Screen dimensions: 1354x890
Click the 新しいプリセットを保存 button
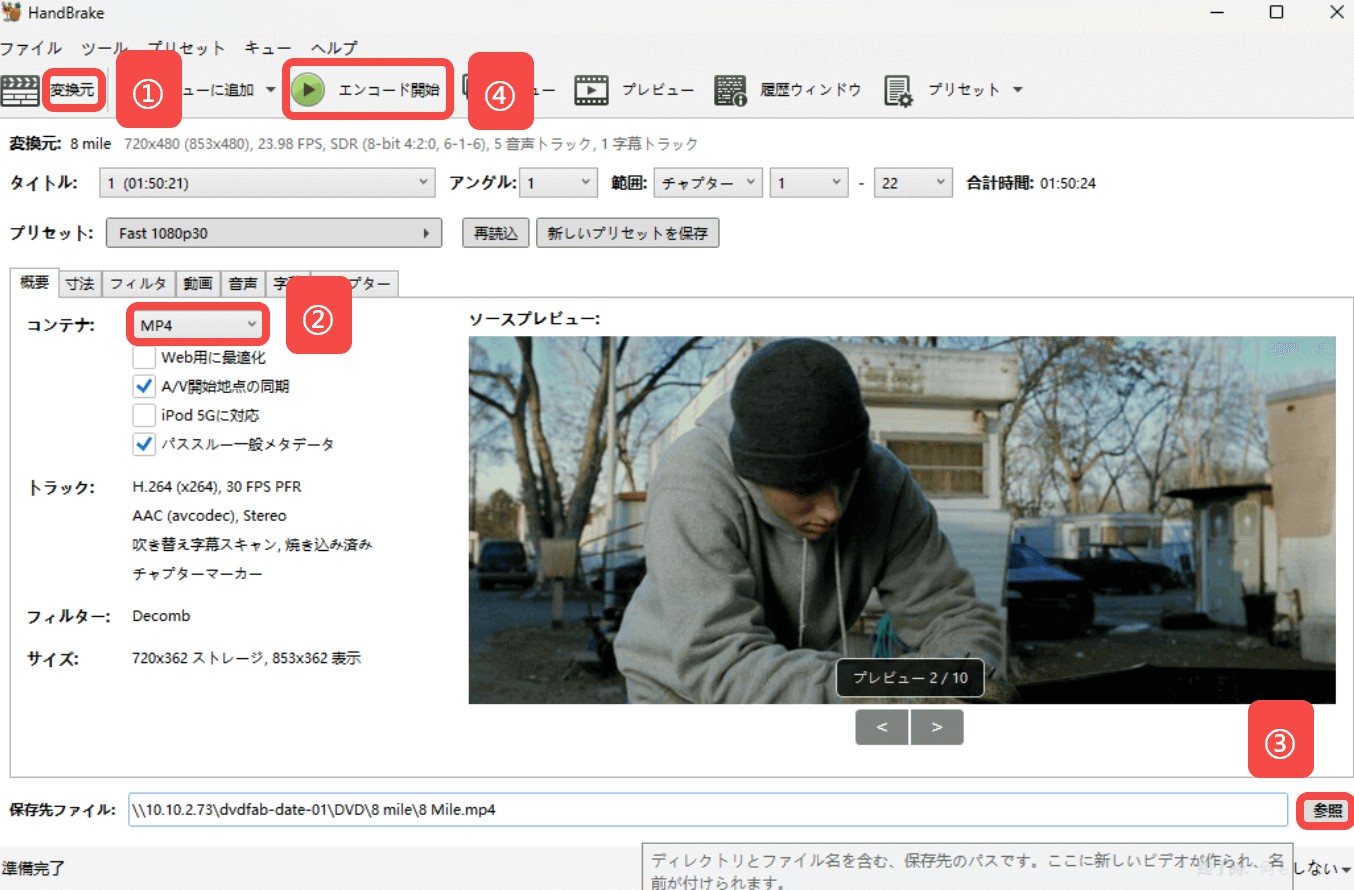628,233
